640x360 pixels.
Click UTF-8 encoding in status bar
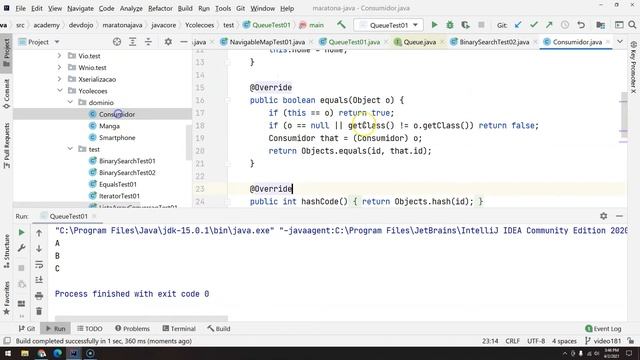coord(536,341)
